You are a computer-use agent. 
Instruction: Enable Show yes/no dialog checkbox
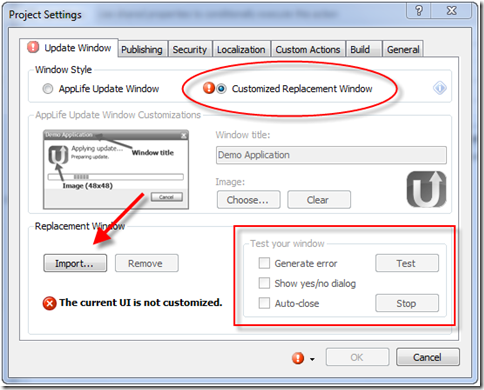click(264, 283)
